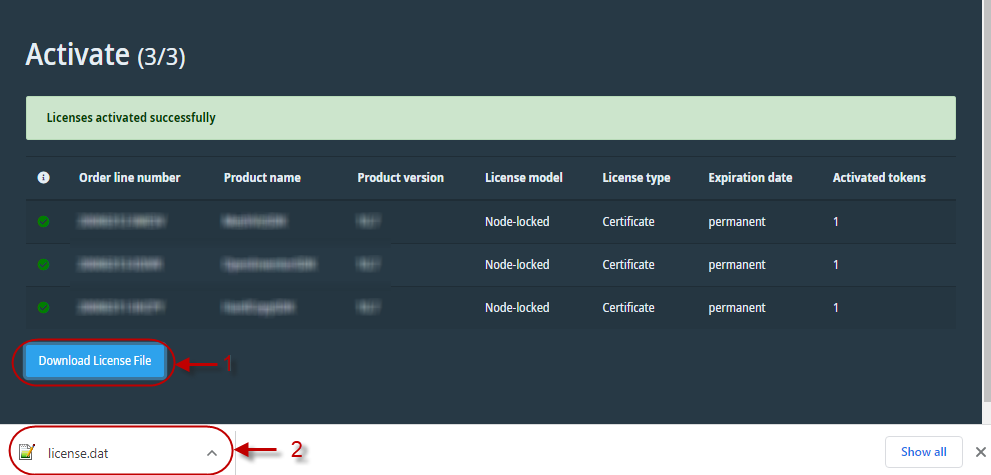Click the Product name column header
Image resolution: width=991 pixels, height=475 pixels.
pos(262,178)
